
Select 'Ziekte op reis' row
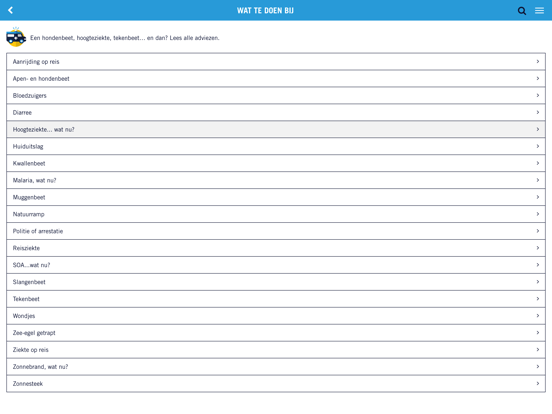pyautogui.click(x=276, y=350)
